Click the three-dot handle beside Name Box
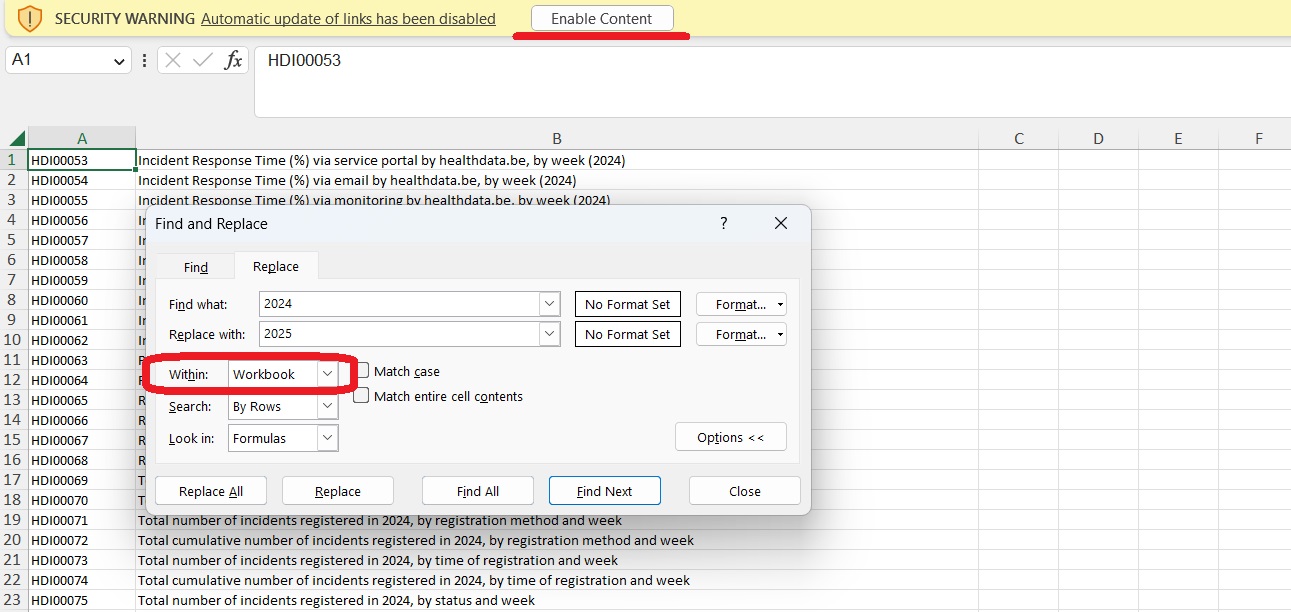 pyautogui.click(x=145, y=60)
